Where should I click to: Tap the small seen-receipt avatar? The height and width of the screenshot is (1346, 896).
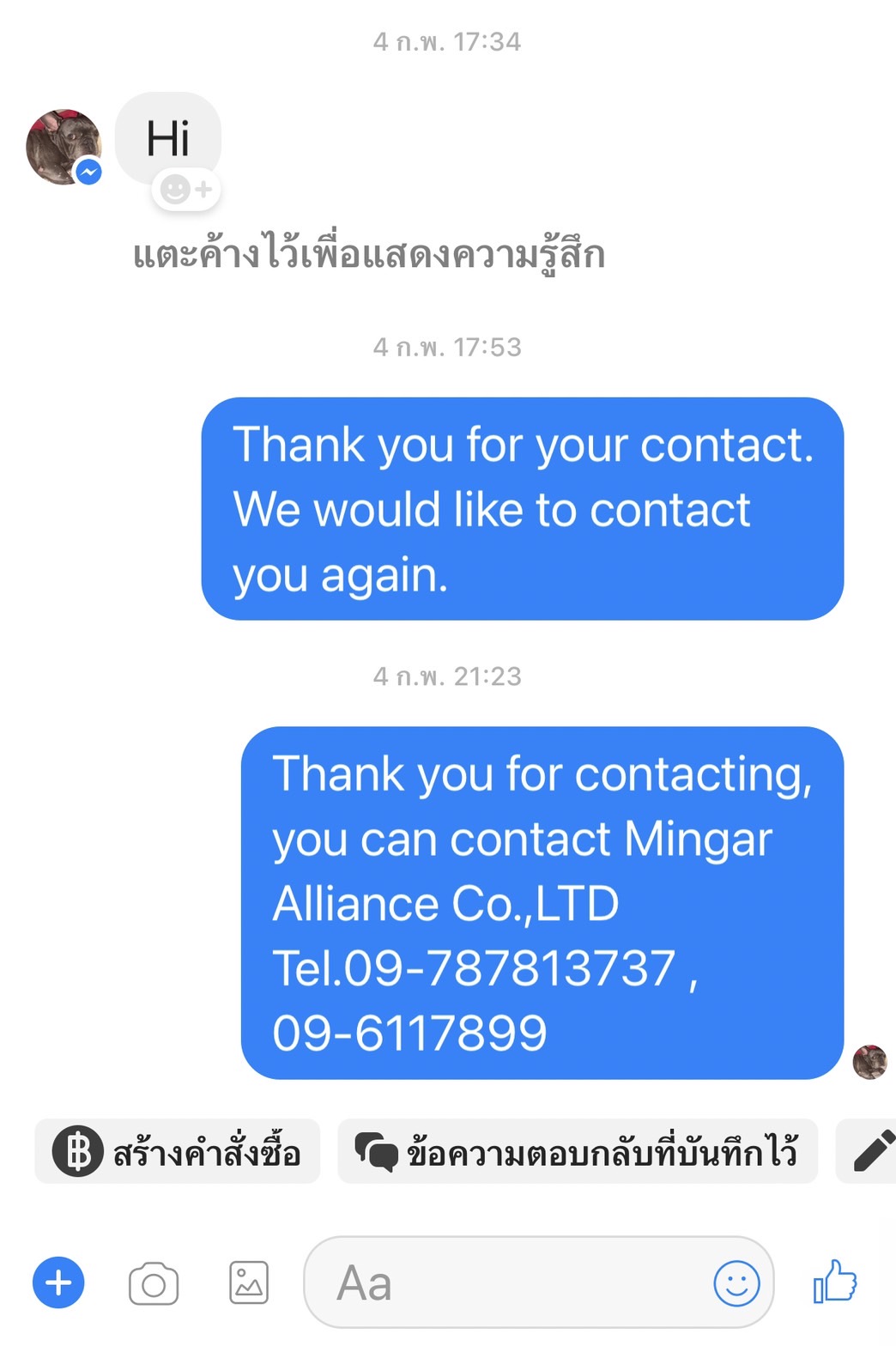tap(869, 1062)
